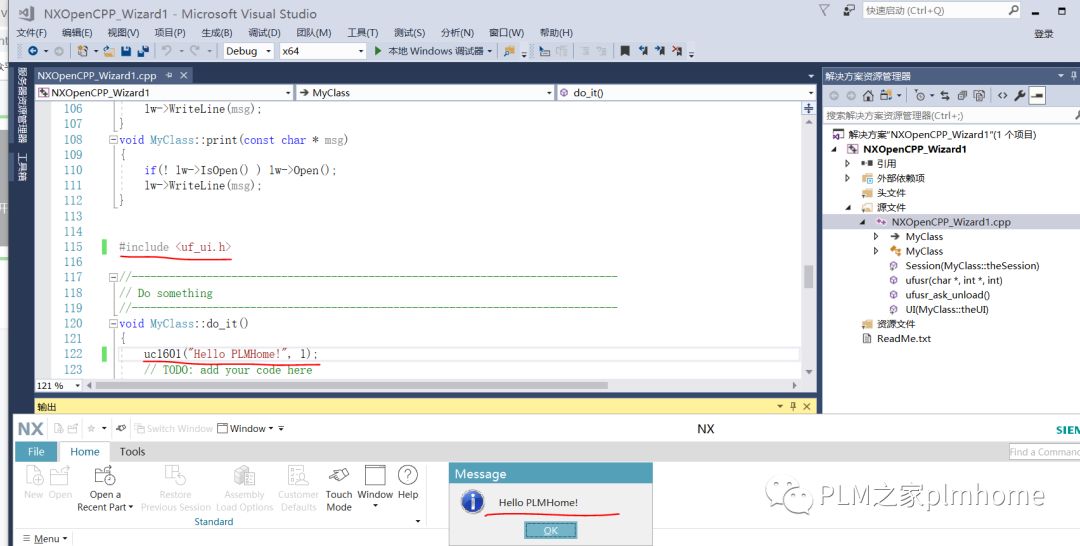Viewport: 1080px width, 546px height.
Task: Click the Home icon in Solution Explorer
Action: (x=868, y=96)
